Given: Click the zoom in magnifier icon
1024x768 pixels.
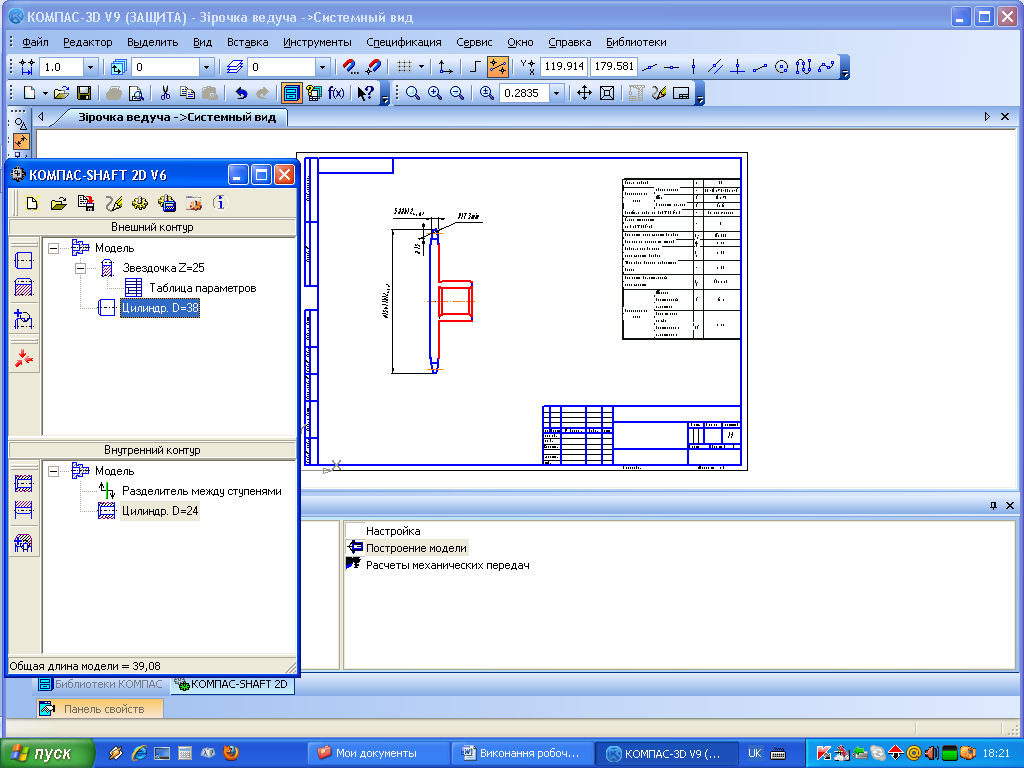Looking at the screenshot, I should (x=435, y=93).
